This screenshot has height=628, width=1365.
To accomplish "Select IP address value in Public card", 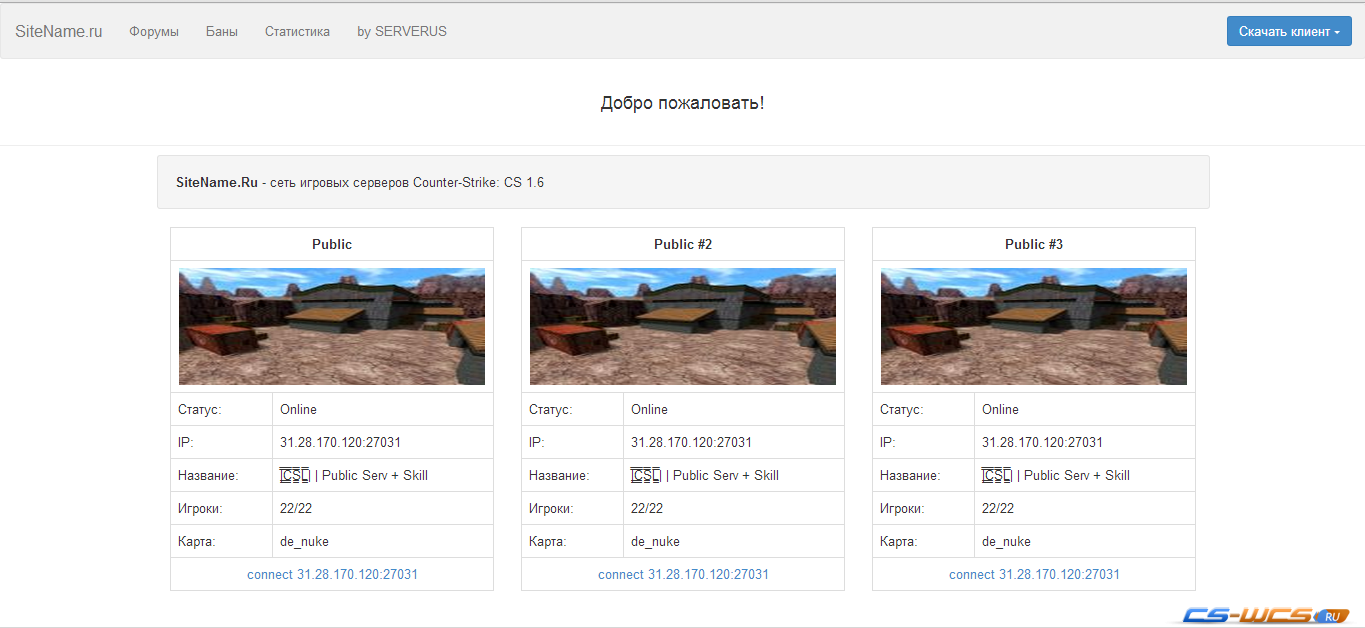I will (x=340, y=442).
